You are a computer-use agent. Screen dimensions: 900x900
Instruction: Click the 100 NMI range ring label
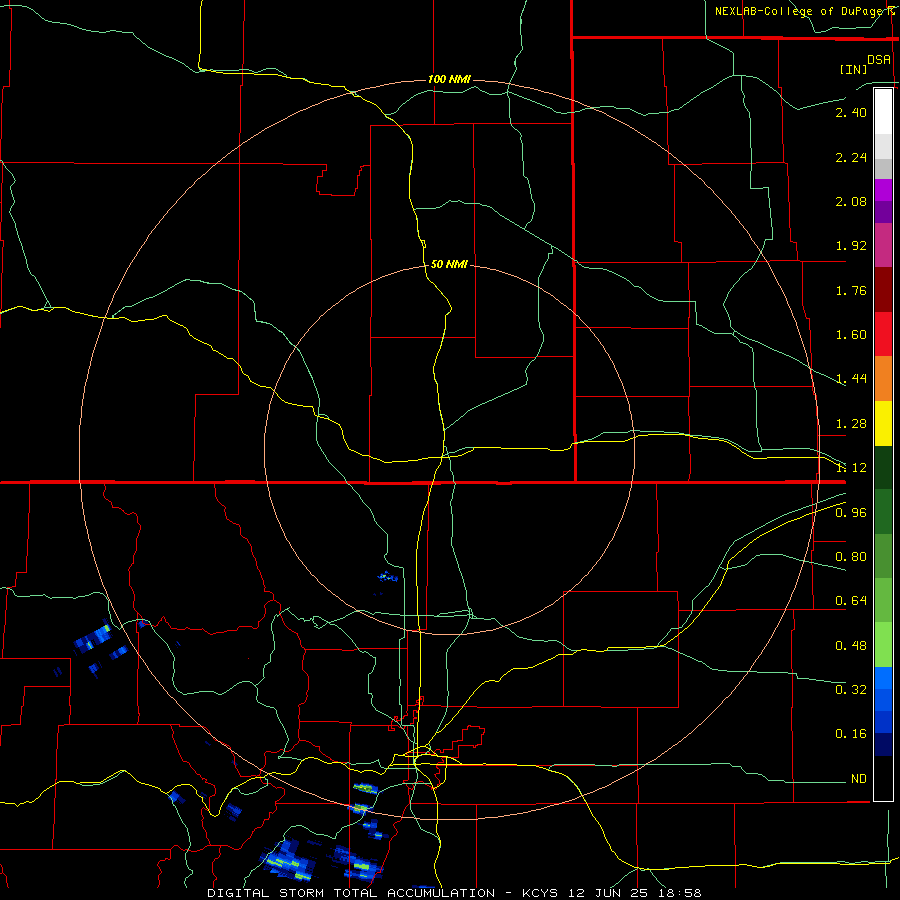tap(449, 79)
